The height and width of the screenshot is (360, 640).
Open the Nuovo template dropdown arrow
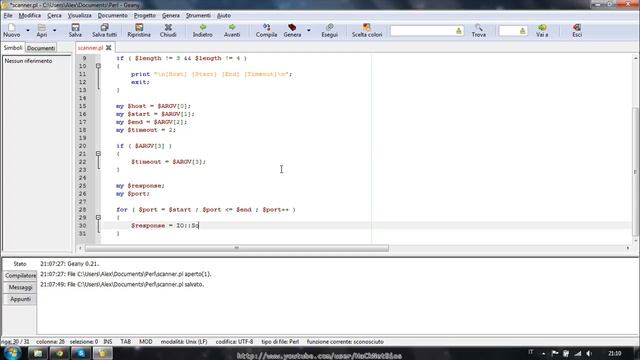pos(28,31)
